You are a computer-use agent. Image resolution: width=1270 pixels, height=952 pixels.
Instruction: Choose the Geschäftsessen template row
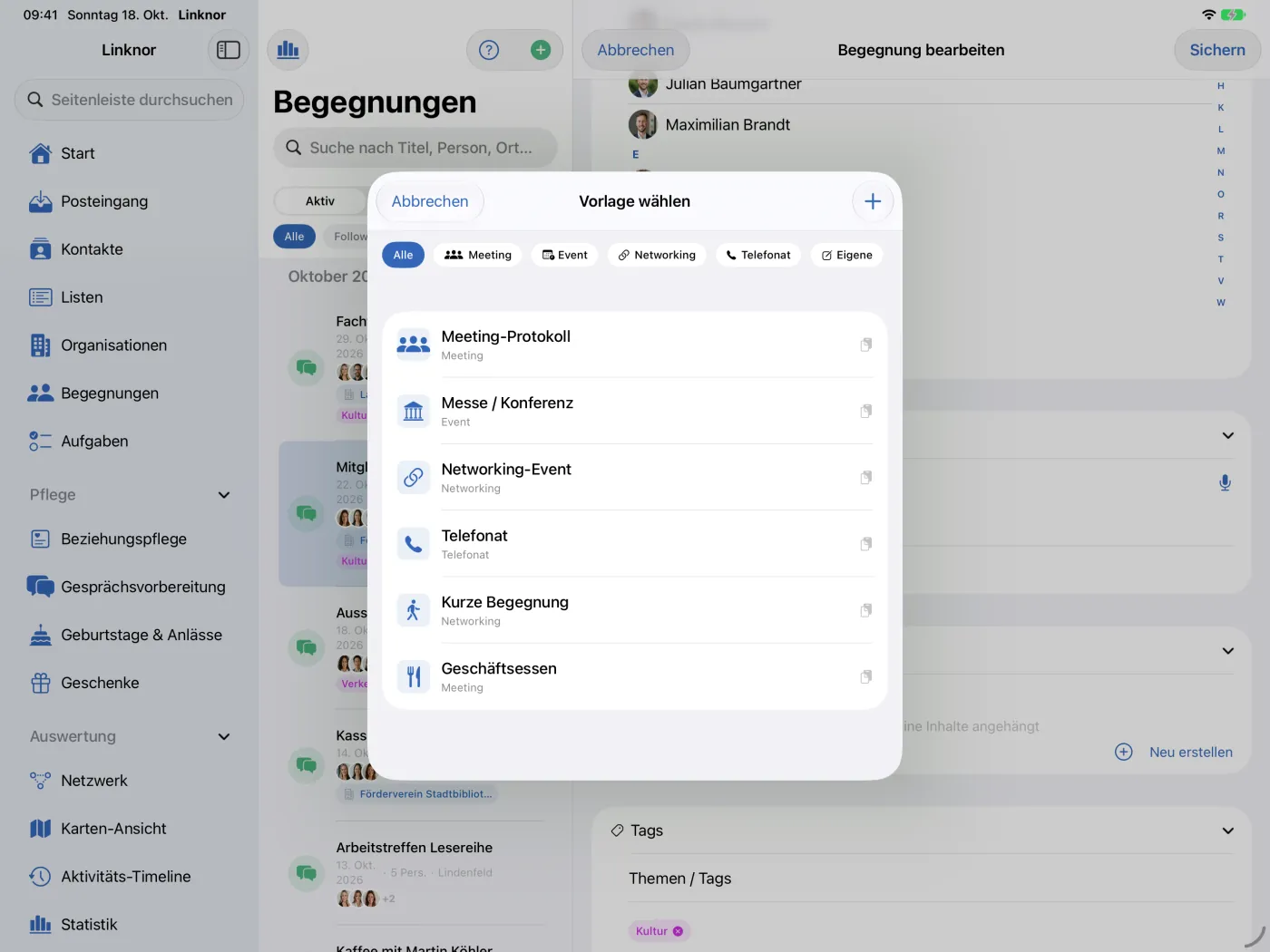635,676
